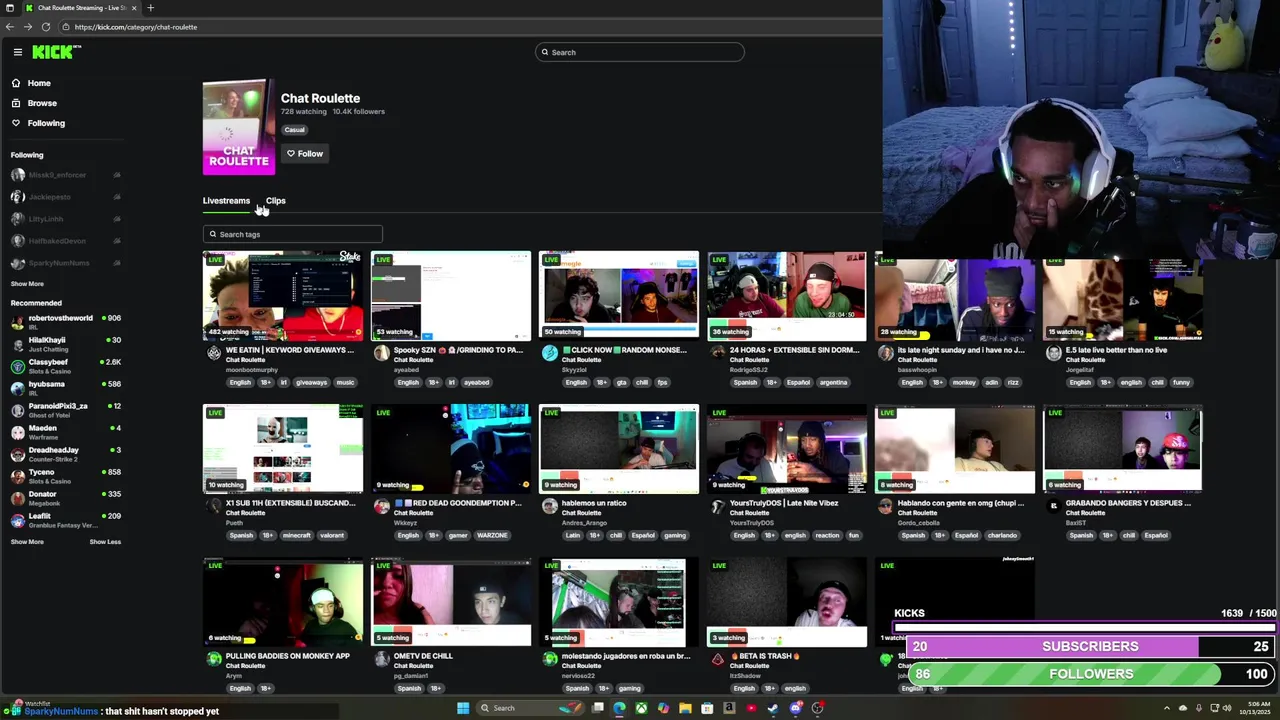
Task: Open Following in sidebar
Action: tap(46, 123)
